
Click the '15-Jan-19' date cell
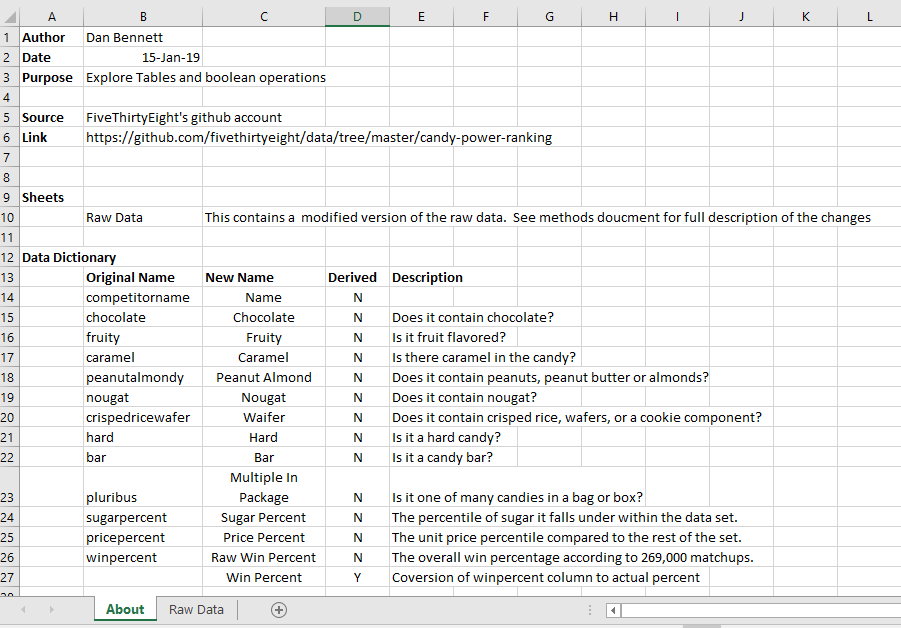tap(143, 57)
